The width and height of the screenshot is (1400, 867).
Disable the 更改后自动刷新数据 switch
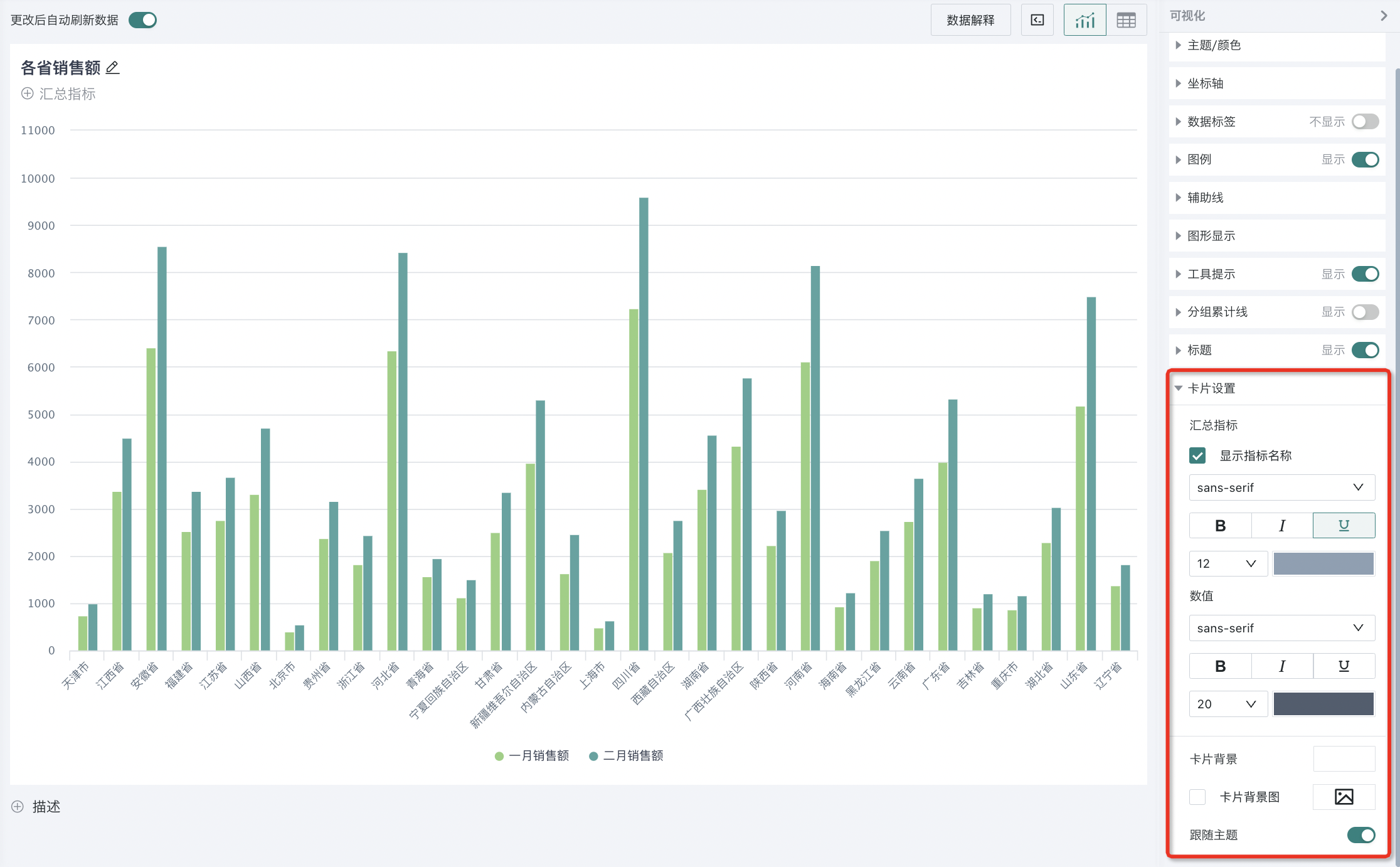[x=142, y=20]
